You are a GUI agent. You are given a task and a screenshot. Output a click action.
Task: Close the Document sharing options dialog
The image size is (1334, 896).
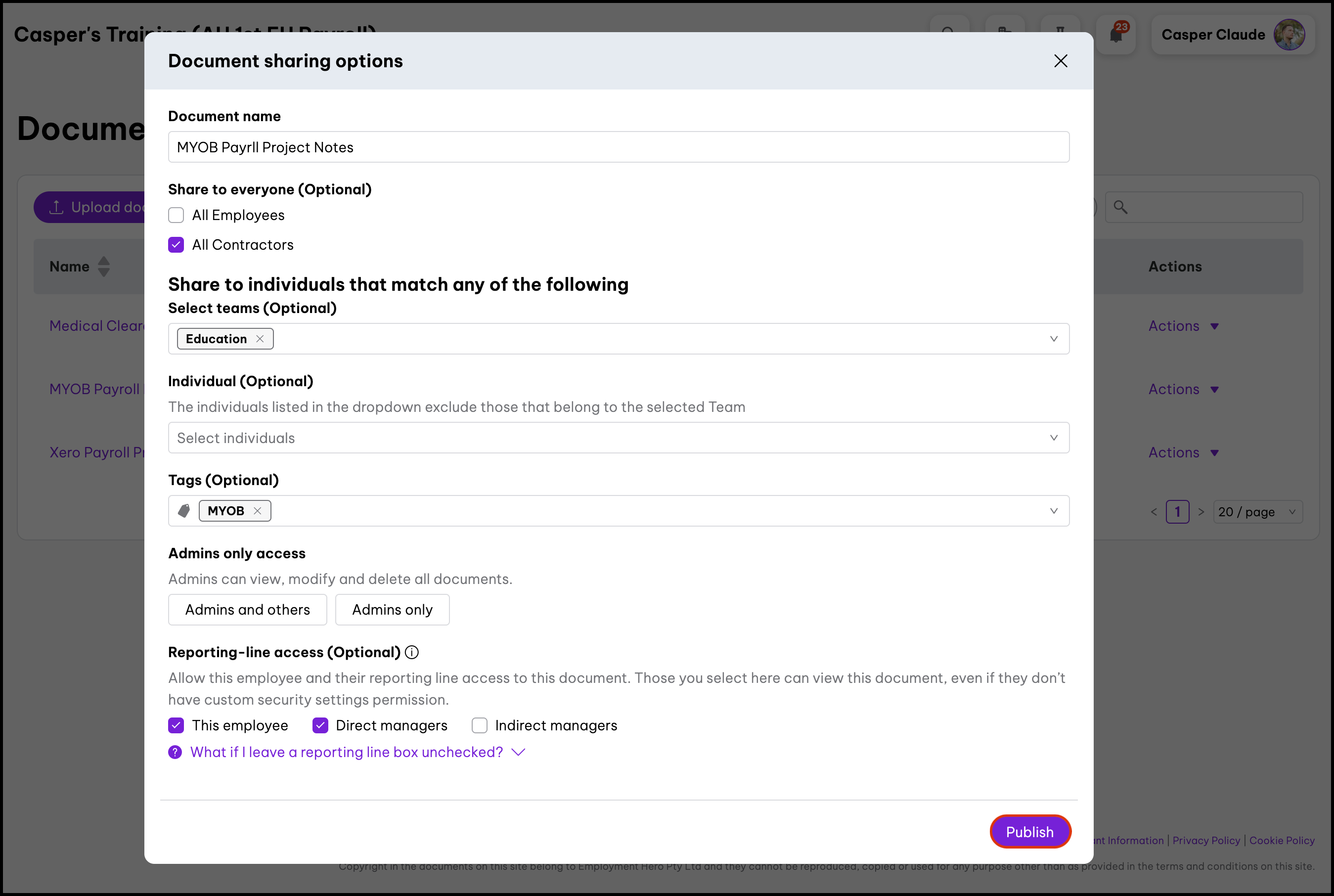pyautogui.click(x=1061, y=61)
